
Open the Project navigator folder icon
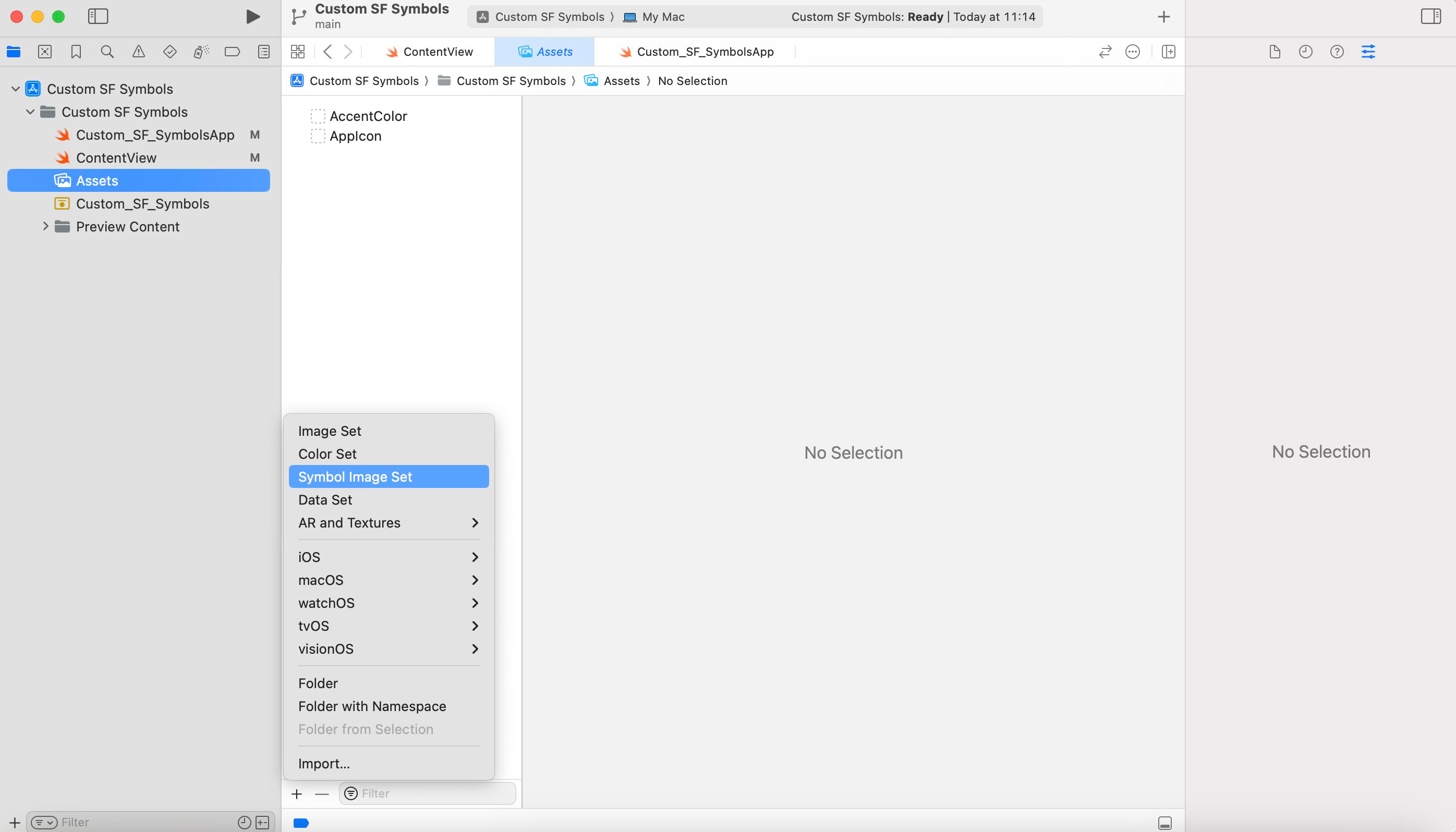(x=14, y=52)
